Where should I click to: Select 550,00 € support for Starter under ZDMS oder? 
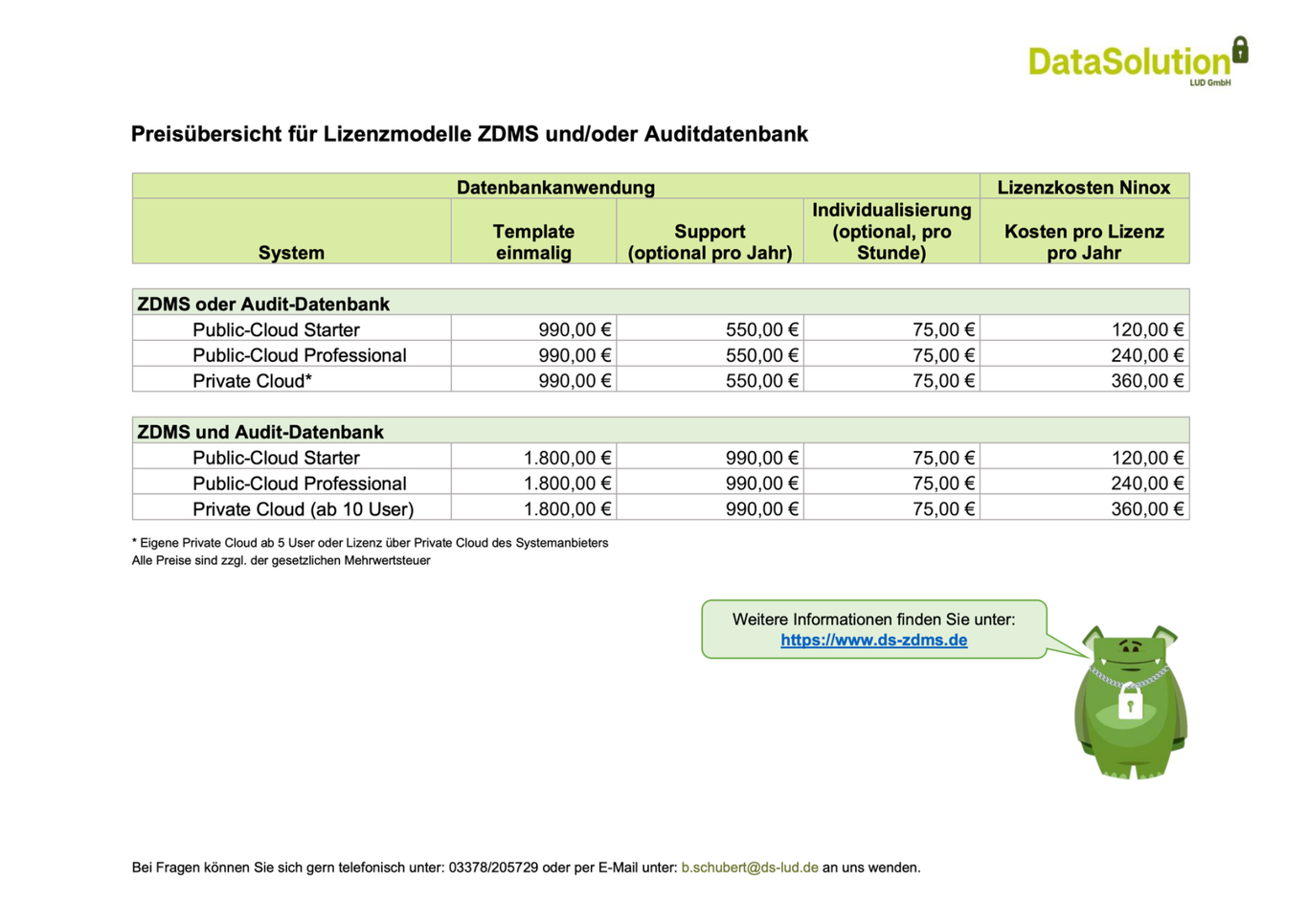[x=761, y=329]
